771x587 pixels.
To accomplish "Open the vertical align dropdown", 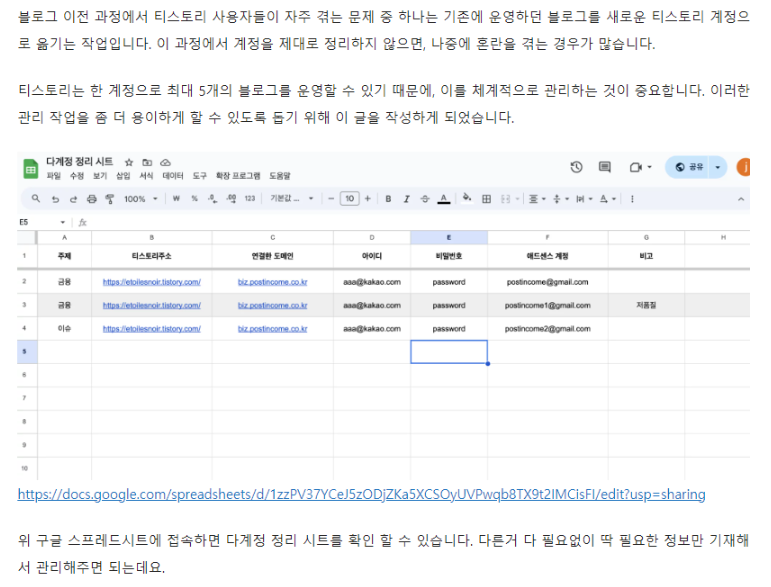I will (x=561, y=199).
